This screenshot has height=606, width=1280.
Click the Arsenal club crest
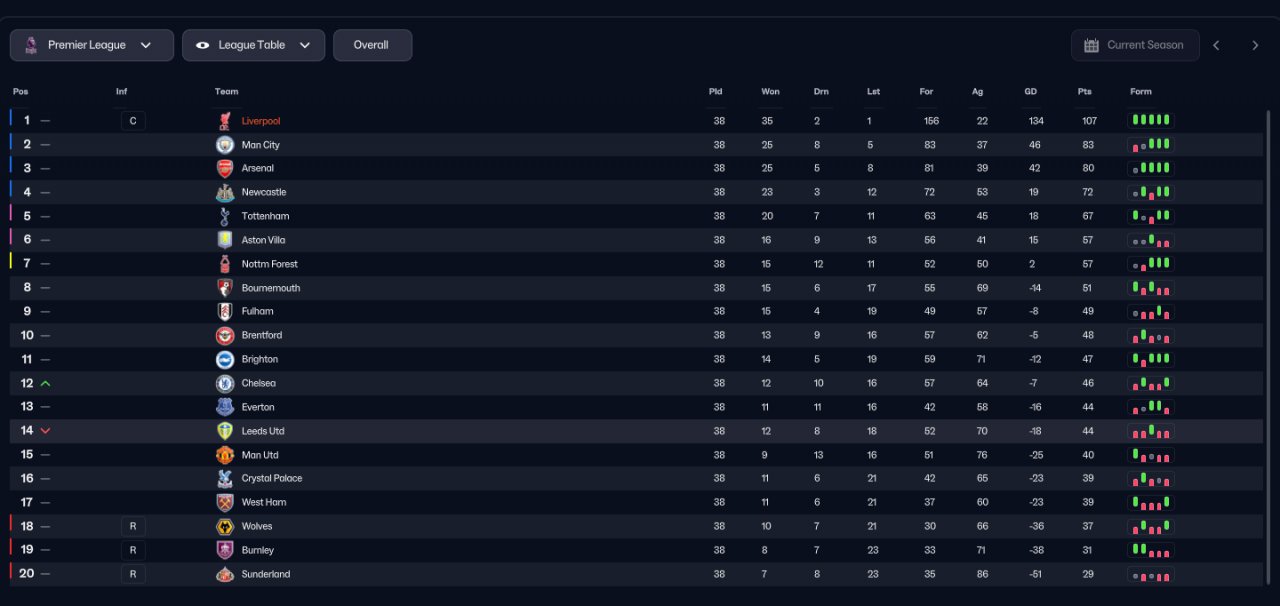225,168
